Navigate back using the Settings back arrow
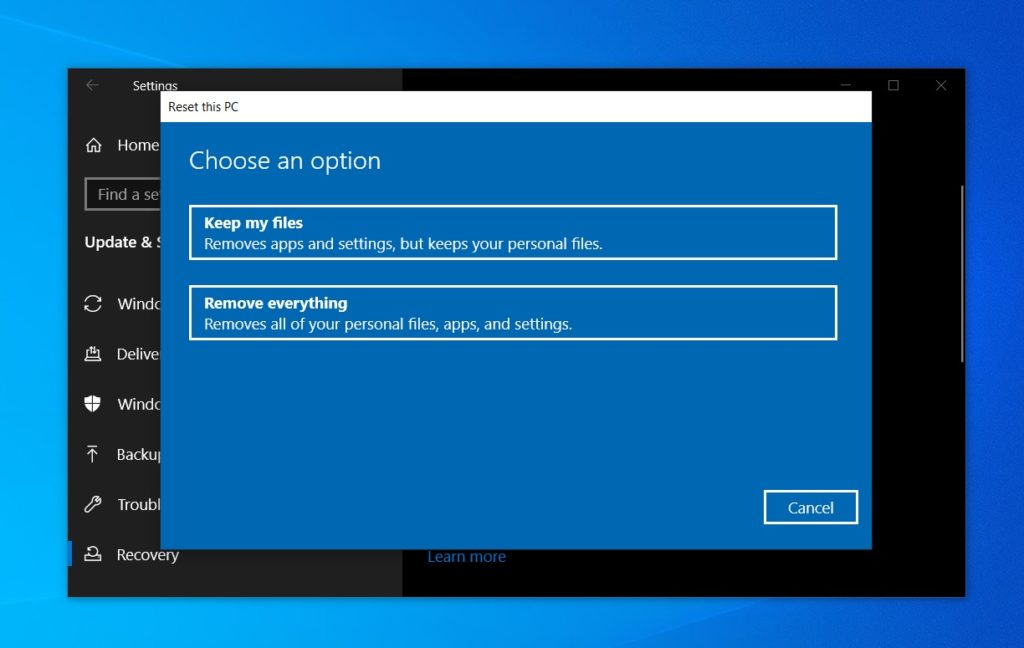1024x648 pixels. [x=91, y=85]
